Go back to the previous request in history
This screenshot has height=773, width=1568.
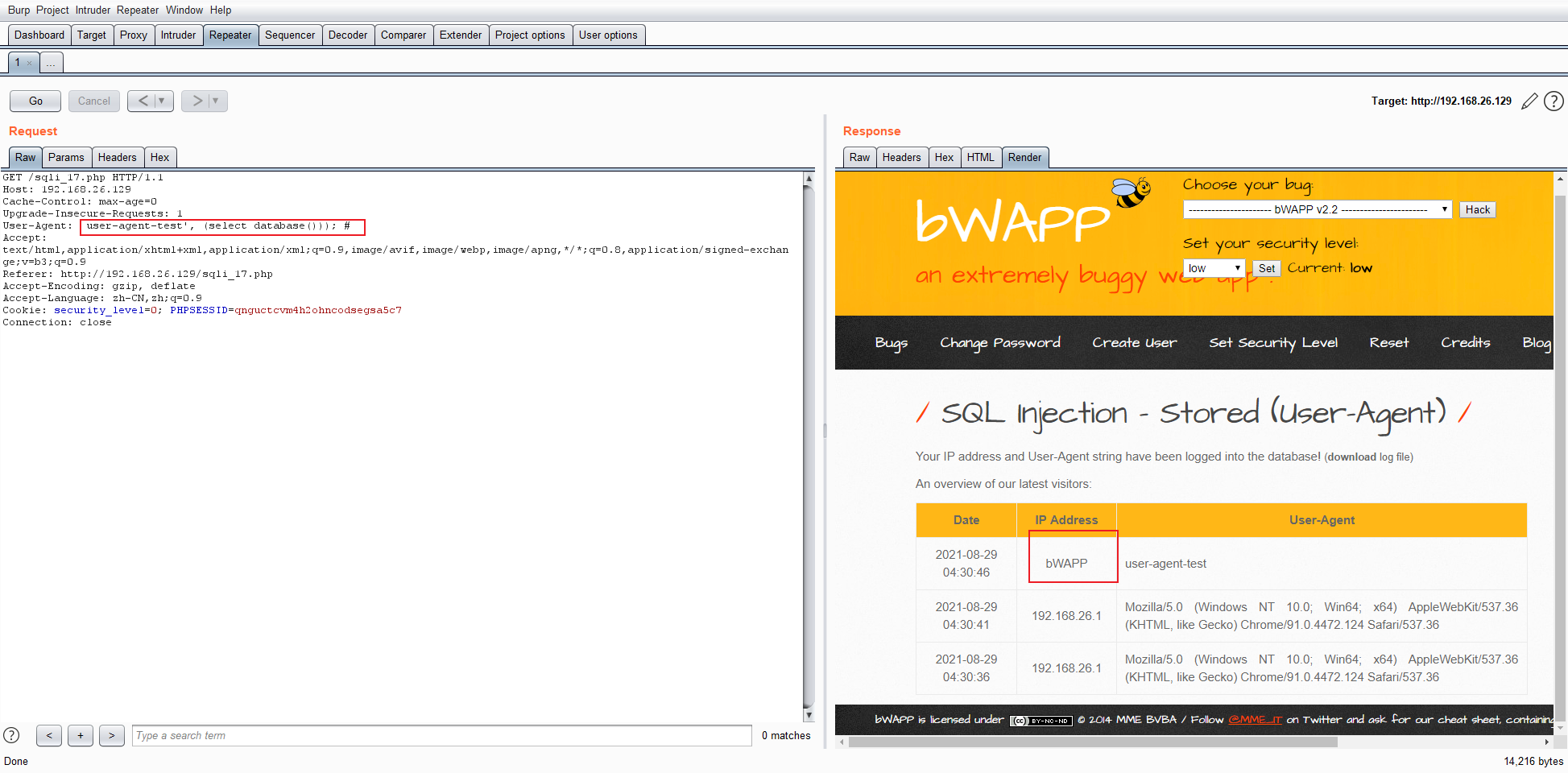tap(143, 101)
